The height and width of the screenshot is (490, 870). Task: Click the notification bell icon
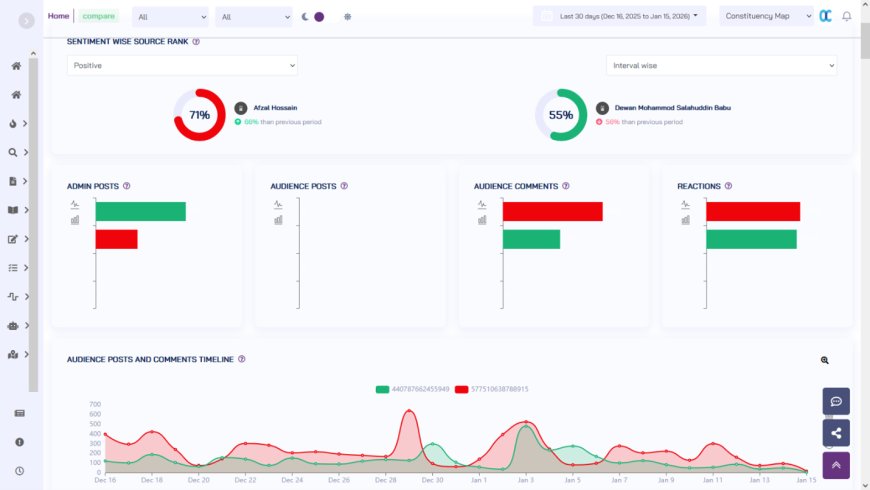847,16
